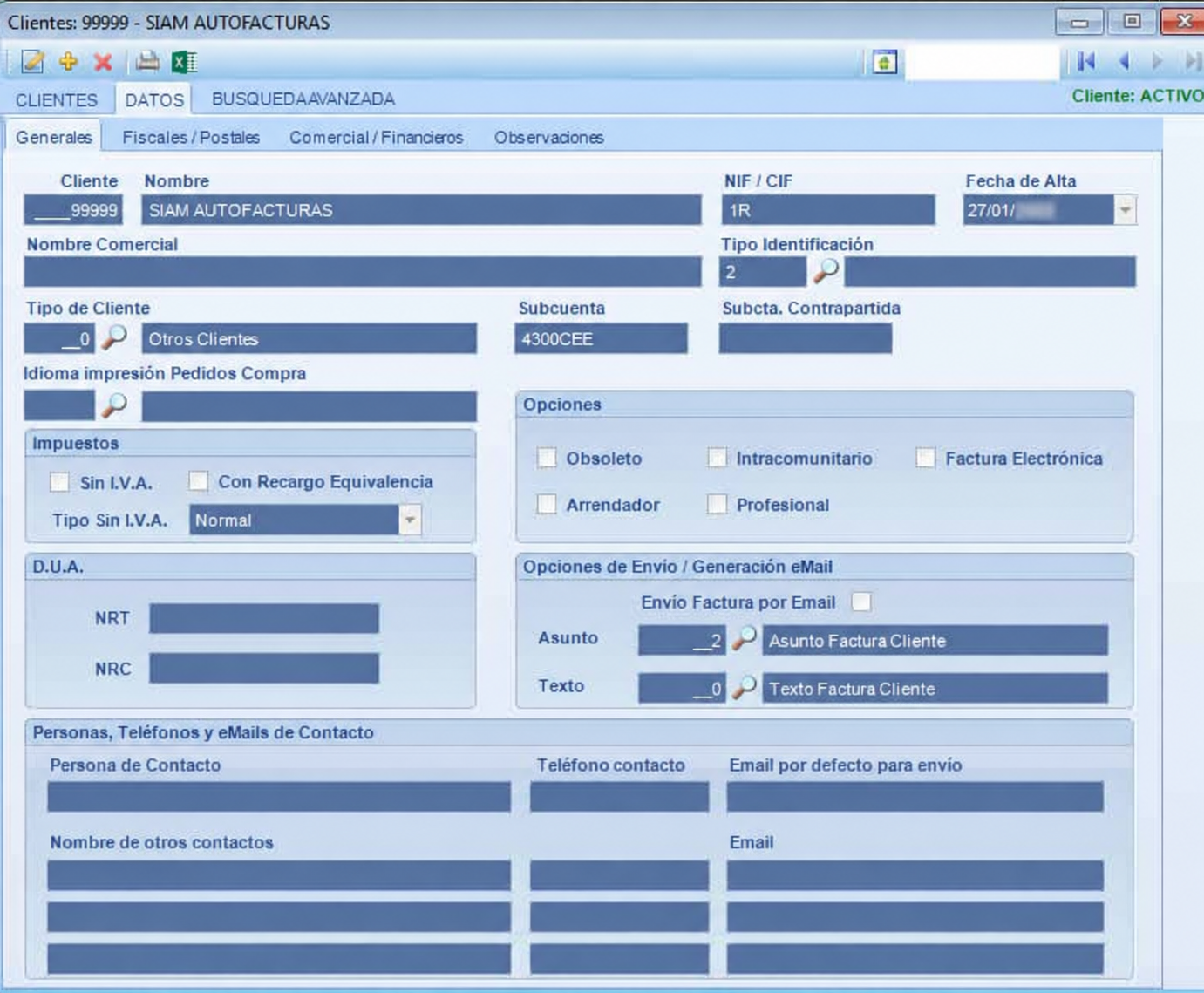Delete the client using the red X icon

103,62
